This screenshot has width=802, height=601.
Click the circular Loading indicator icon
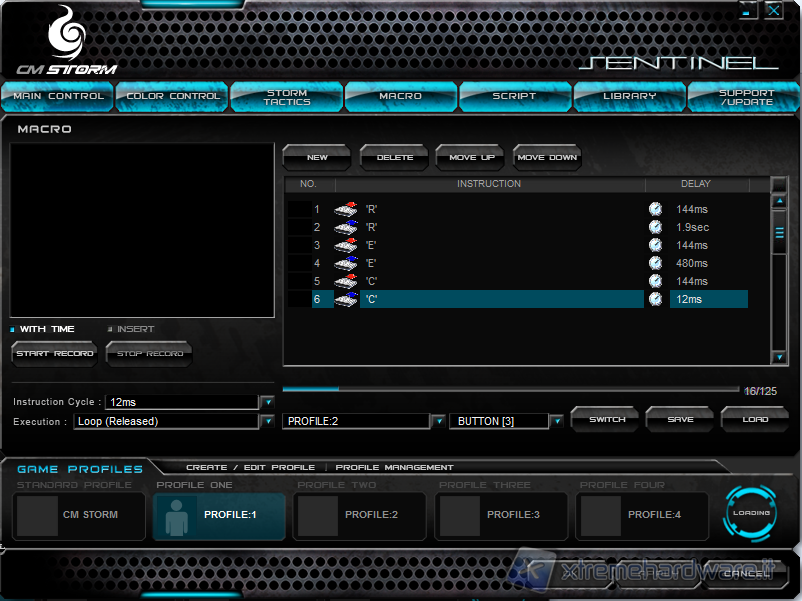tap(750, 513)
